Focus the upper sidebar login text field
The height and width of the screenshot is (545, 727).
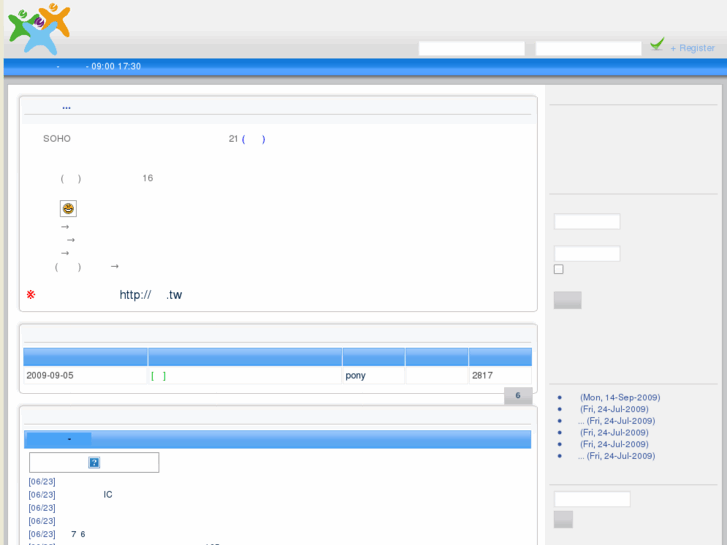(587, 221)
